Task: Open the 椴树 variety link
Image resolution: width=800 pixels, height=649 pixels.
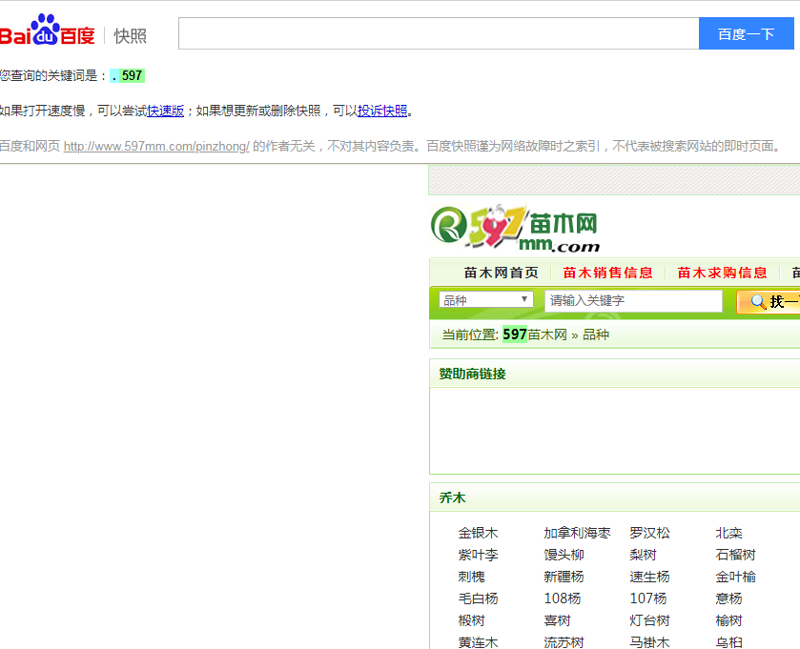Action: [x=471, y=621]
